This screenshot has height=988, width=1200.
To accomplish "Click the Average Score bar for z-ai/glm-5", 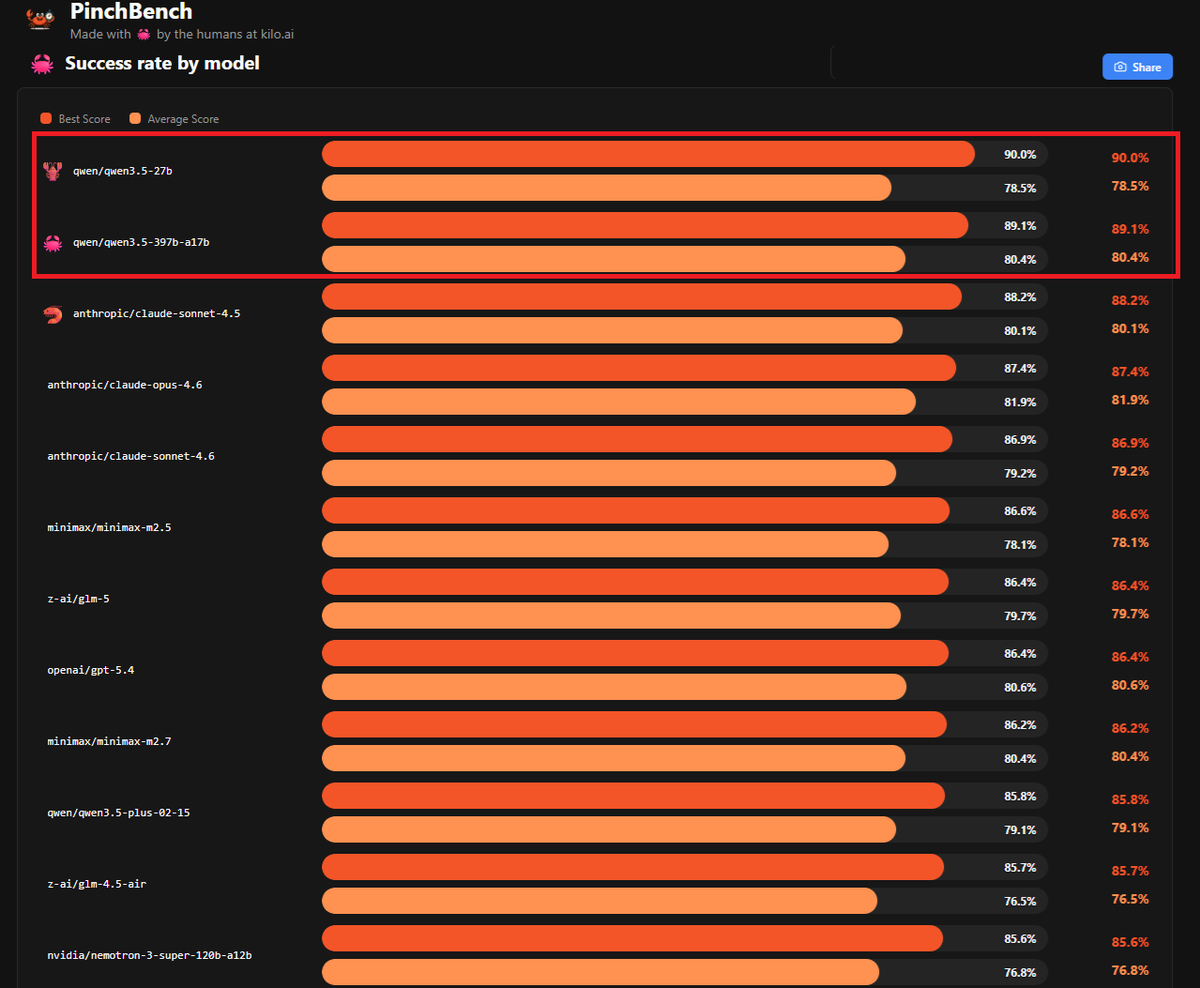I will (611, 615).
